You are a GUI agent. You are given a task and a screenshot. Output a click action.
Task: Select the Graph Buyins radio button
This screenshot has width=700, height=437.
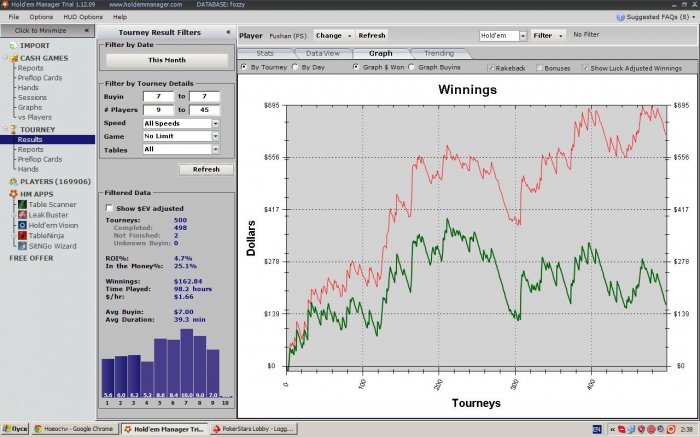click(411, 67)
